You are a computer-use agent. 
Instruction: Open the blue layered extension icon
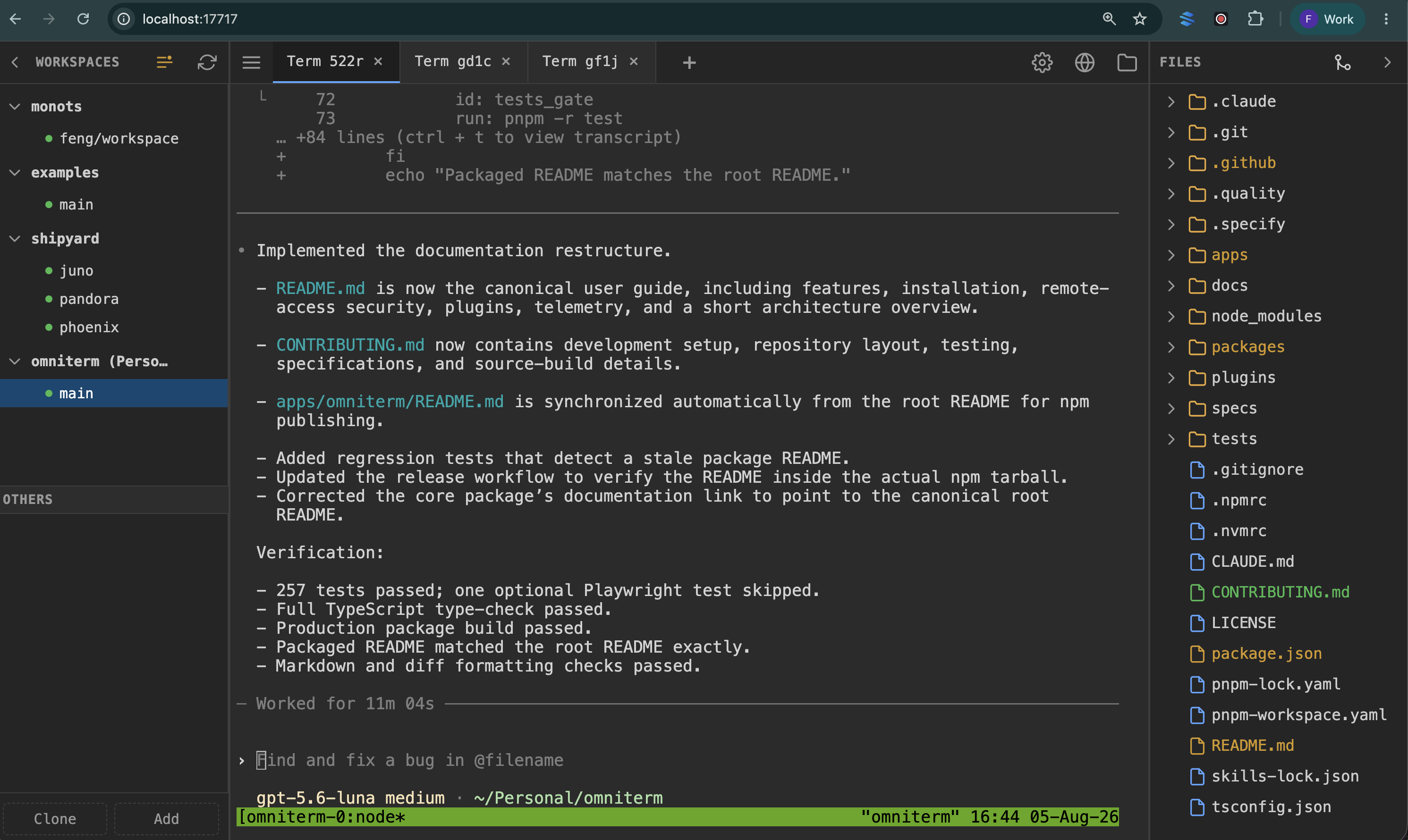[x=1187, y=19]
